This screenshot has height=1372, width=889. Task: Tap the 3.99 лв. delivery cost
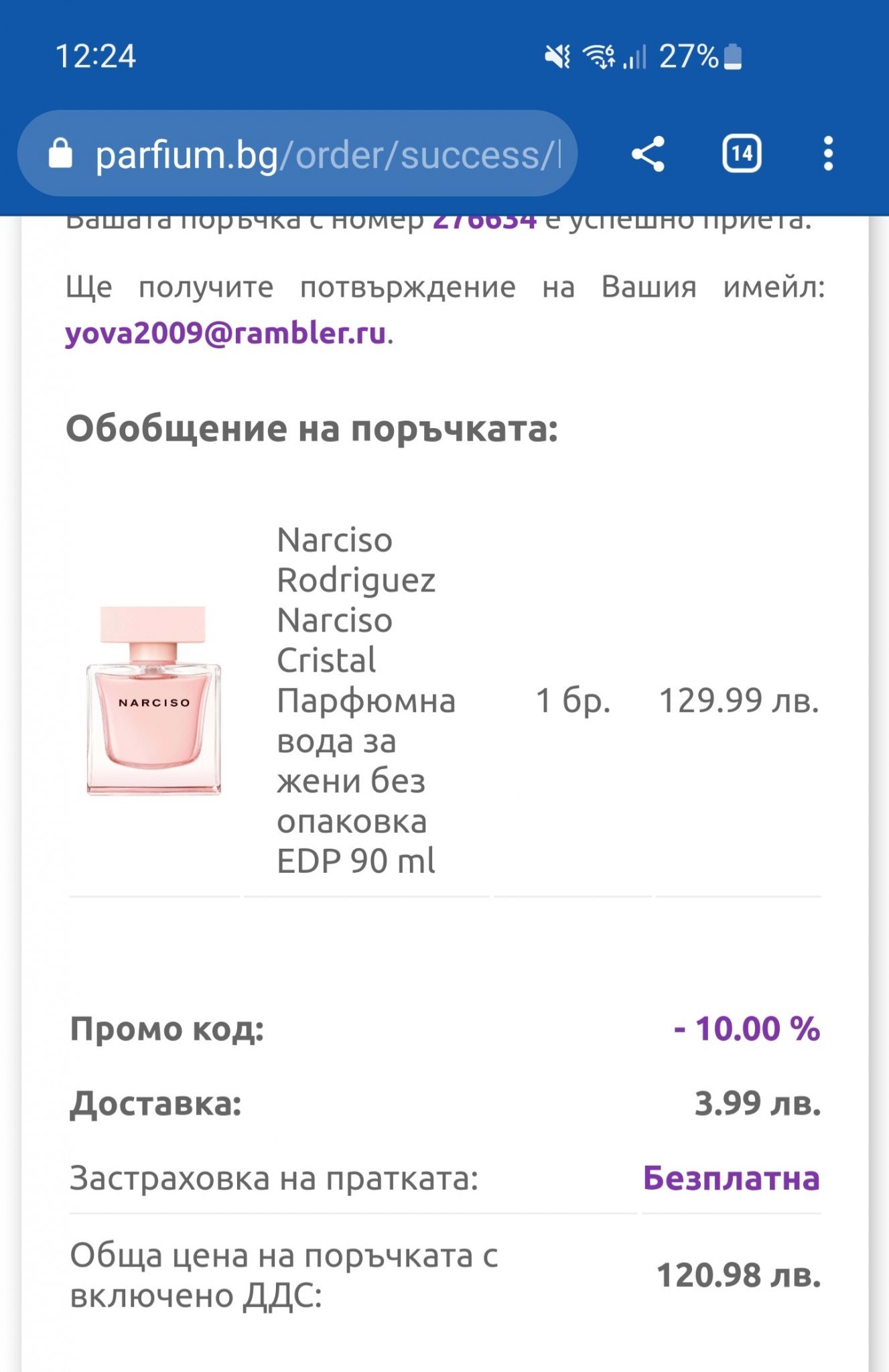click(758, 1103)
